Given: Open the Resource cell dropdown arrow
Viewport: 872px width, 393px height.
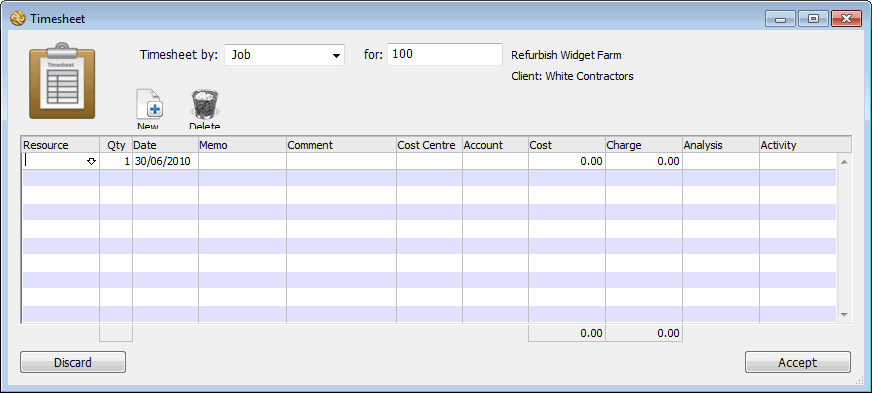Looking at the screenshot, I should (92, 162).
